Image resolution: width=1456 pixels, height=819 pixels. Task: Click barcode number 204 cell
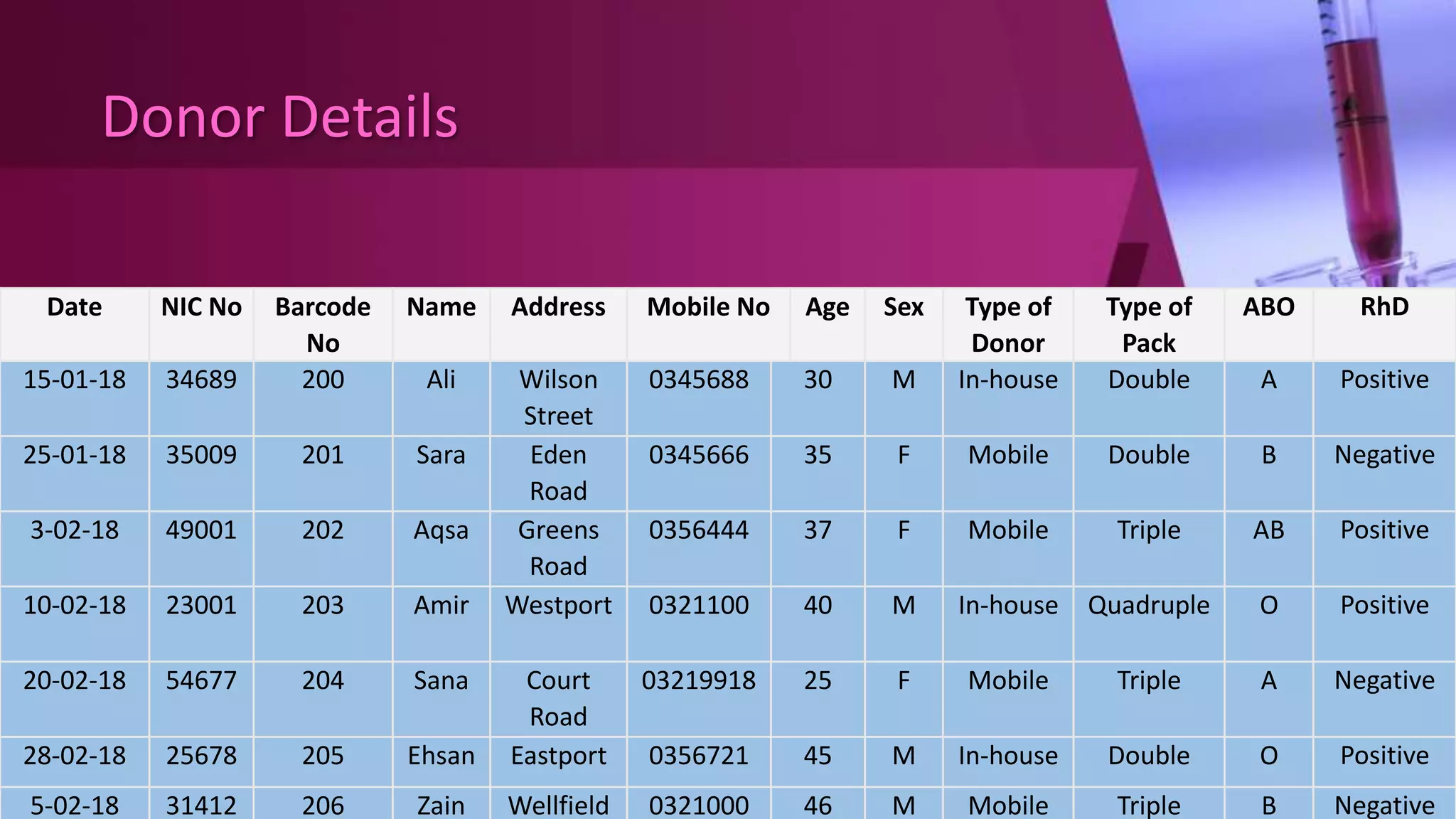[323, 680]
